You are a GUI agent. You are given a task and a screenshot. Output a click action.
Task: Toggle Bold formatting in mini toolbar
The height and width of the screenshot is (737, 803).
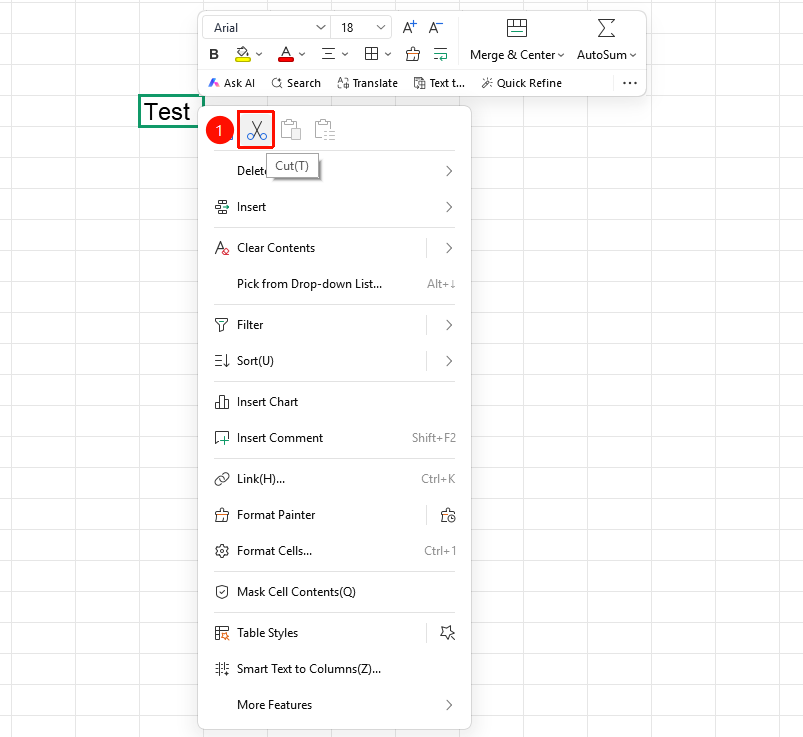click(x=214, y=54)
